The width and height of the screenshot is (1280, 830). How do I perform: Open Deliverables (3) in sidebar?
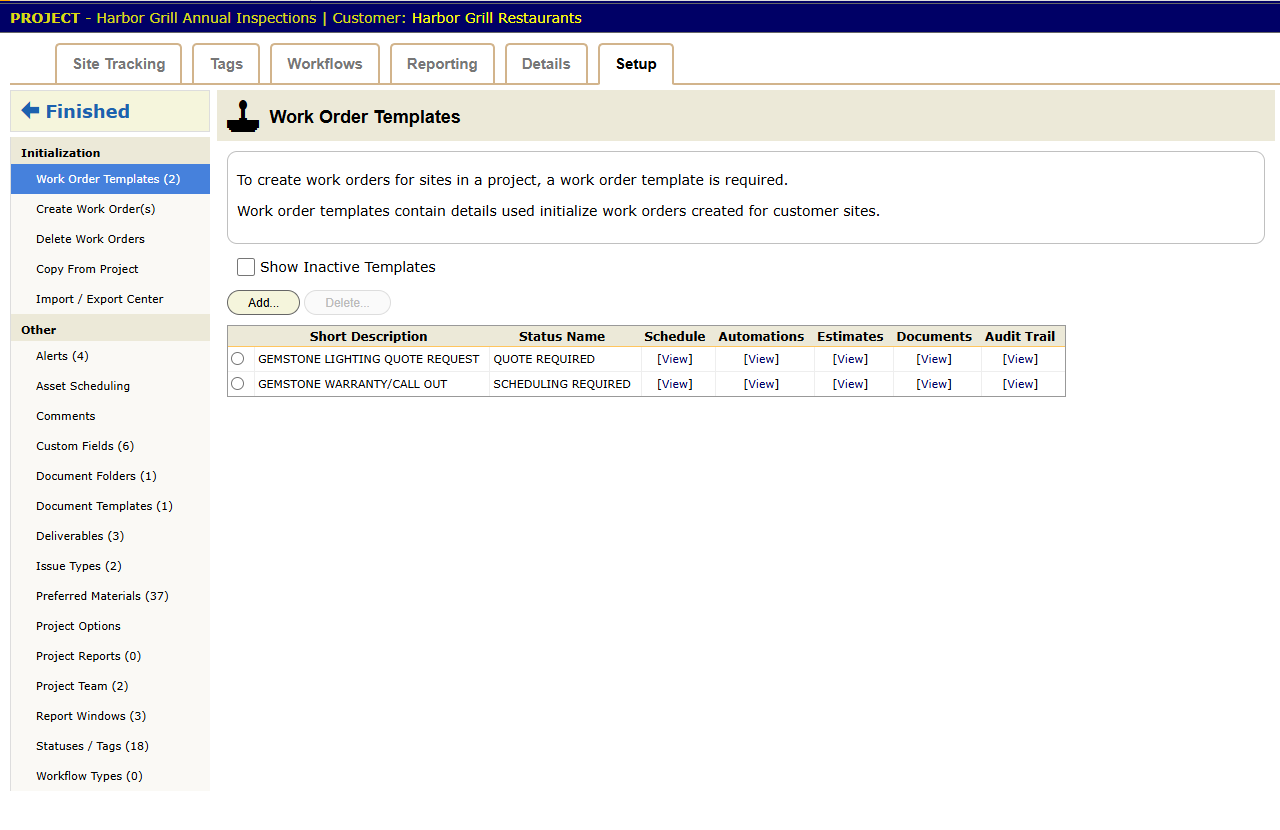click(110, 536)
